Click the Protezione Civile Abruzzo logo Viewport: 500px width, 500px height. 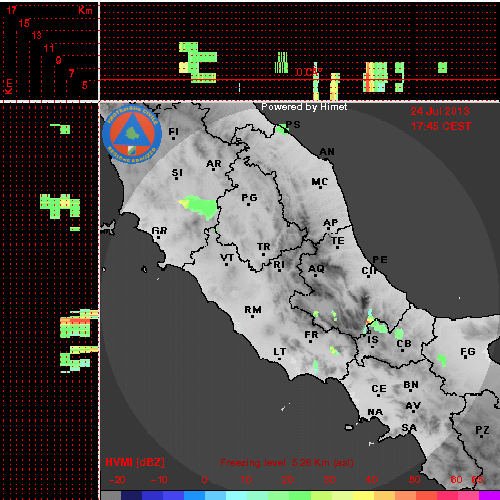click(x=132, y=134)
